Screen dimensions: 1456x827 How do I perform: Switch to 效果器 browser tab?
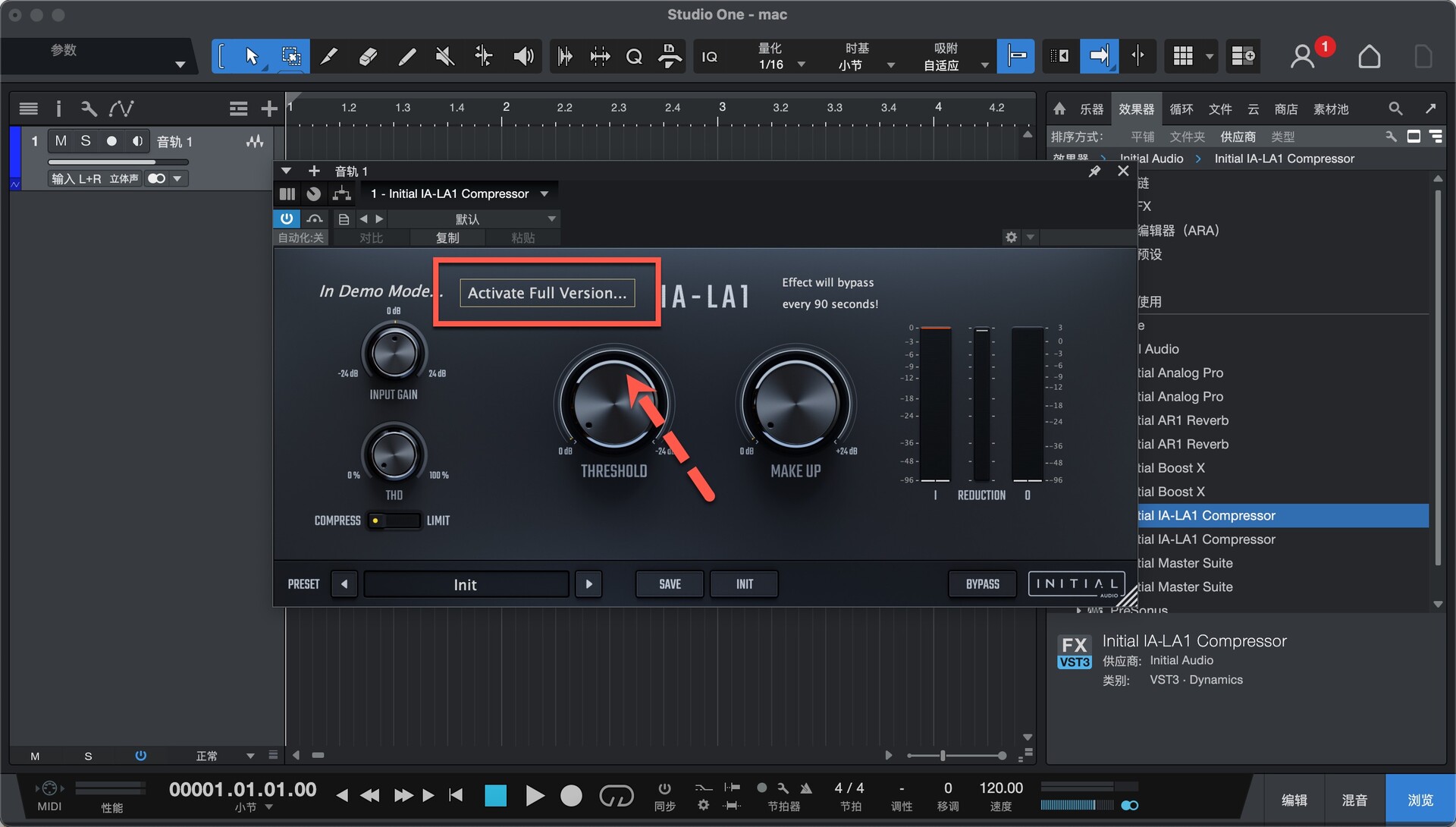tap(1136, 109)
